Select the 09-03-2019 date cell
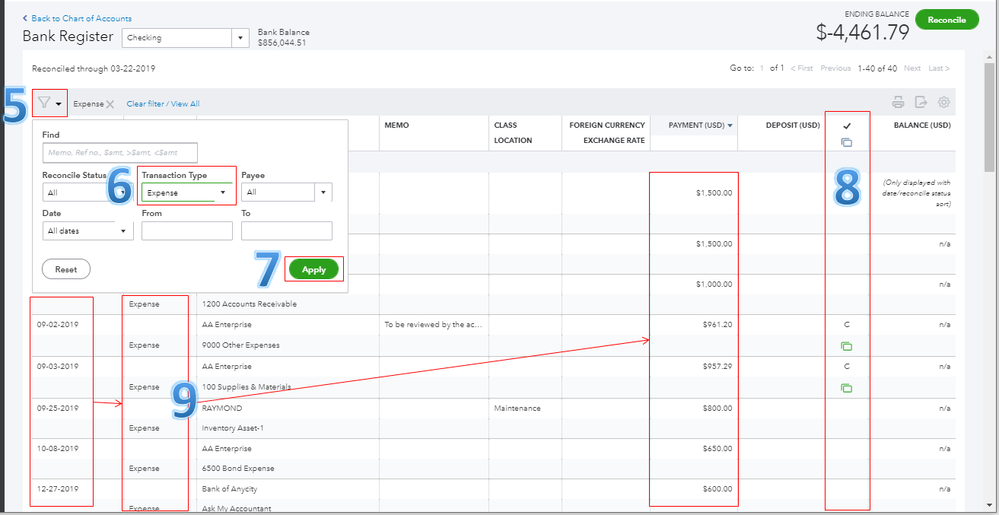The image size is (999, 515). point(58,366)
